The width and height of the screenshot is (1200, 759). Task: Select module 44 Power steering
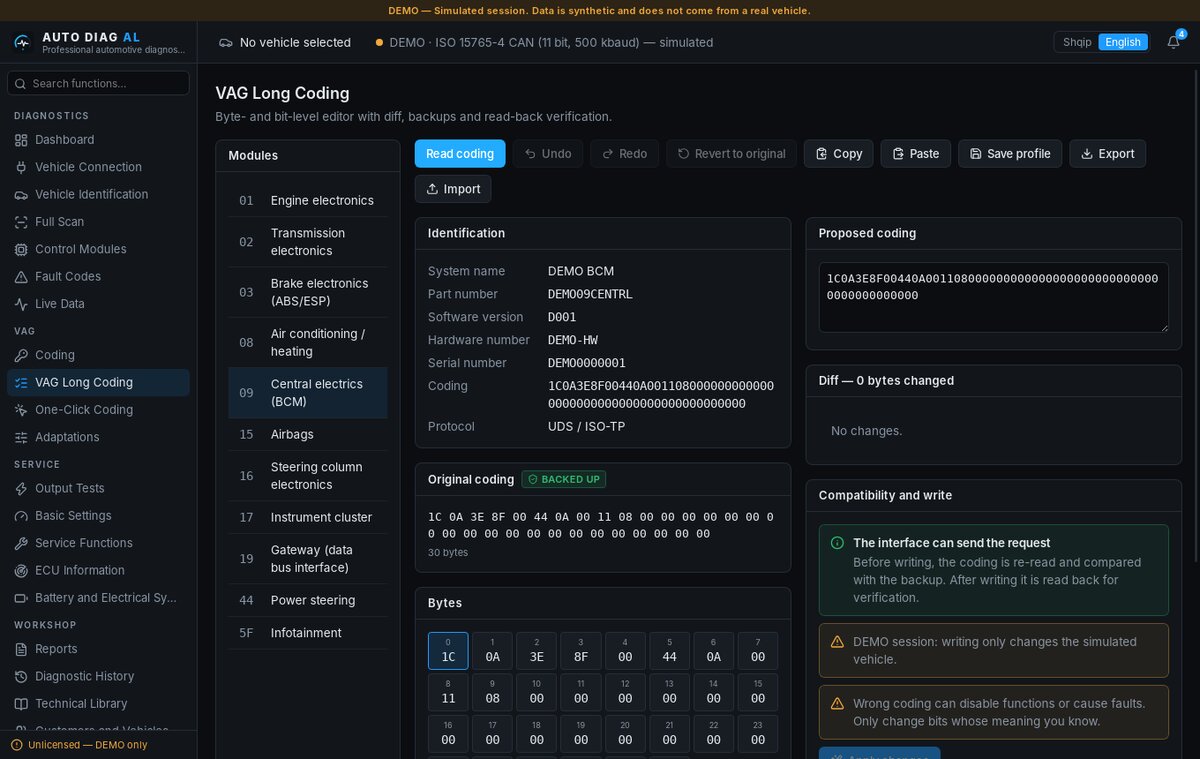tap(308, 600)
